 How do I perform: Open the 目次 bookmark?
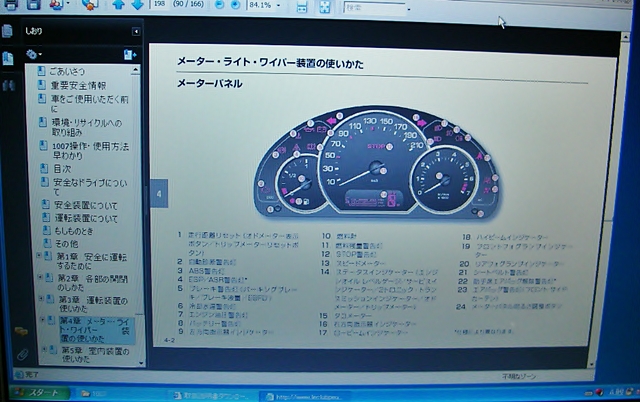62,169
